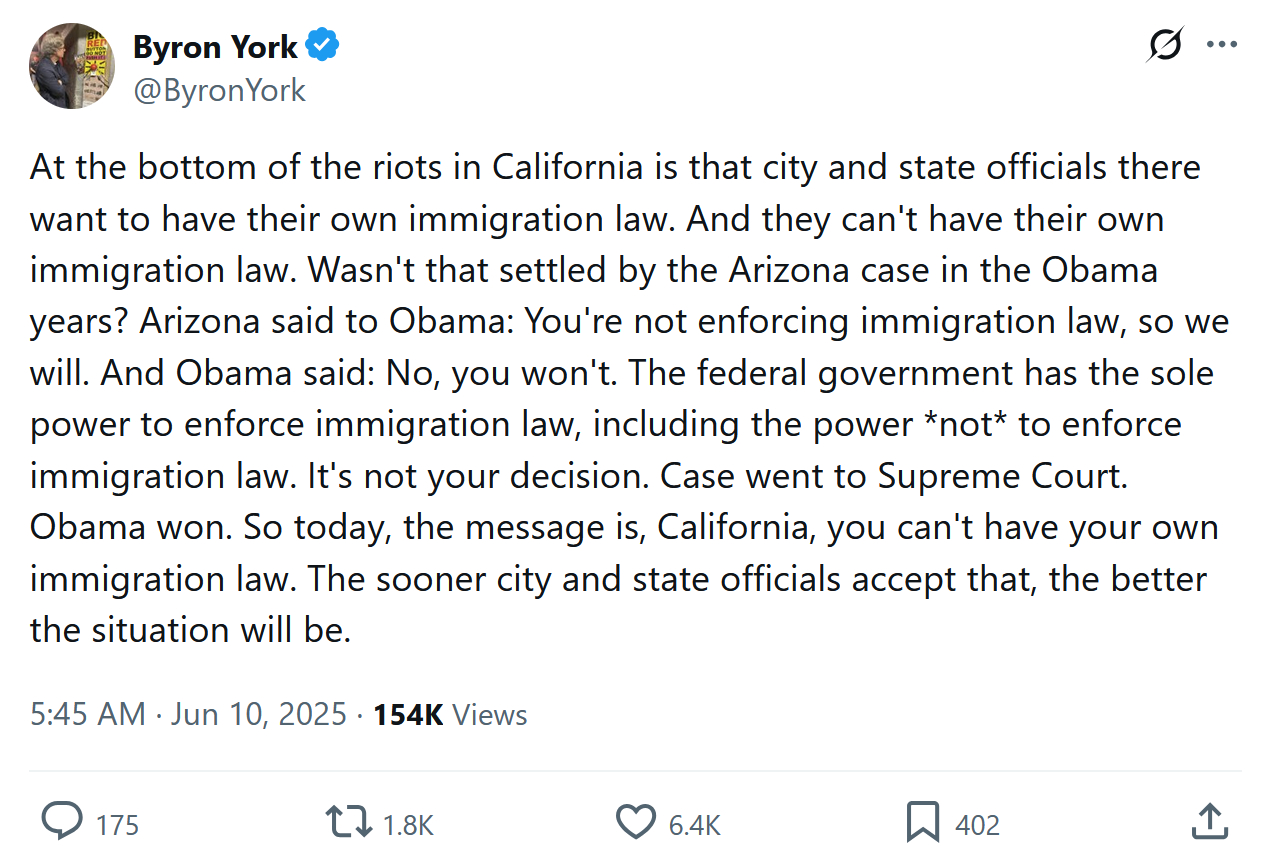Repost using the retweet arrows icon

pyautogui.click(x=347, y=823)
